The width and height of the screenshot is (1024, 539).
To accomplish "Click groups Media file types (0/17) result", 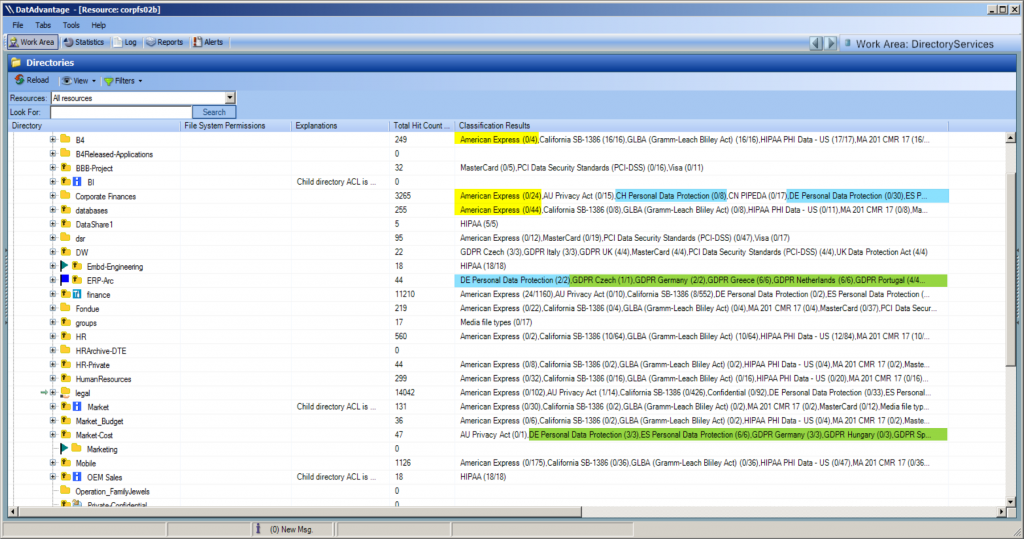I will pyautogui.click(x=496, y=322).
